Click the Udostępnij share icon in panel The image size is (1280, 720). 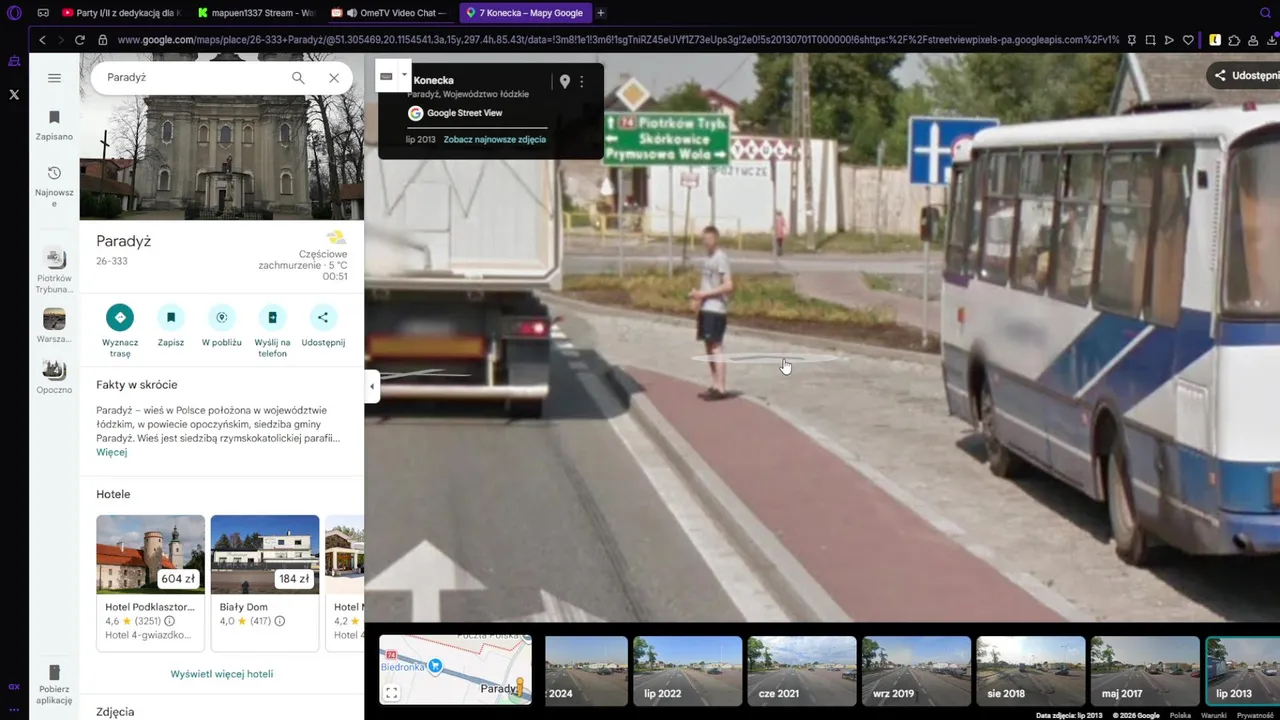click(x=323, y=317)
